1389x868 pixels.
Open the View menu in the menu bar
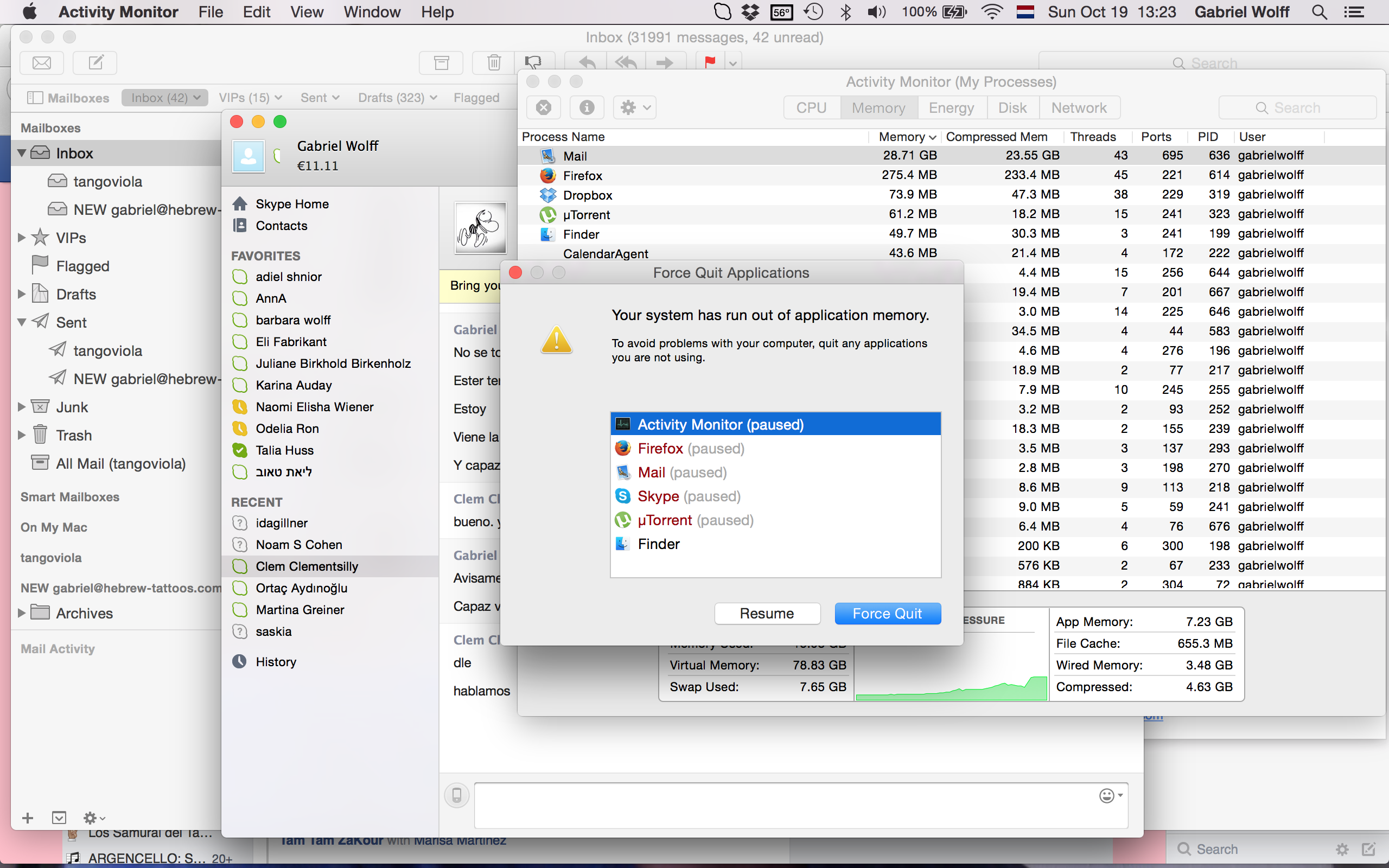click(307, 12)
